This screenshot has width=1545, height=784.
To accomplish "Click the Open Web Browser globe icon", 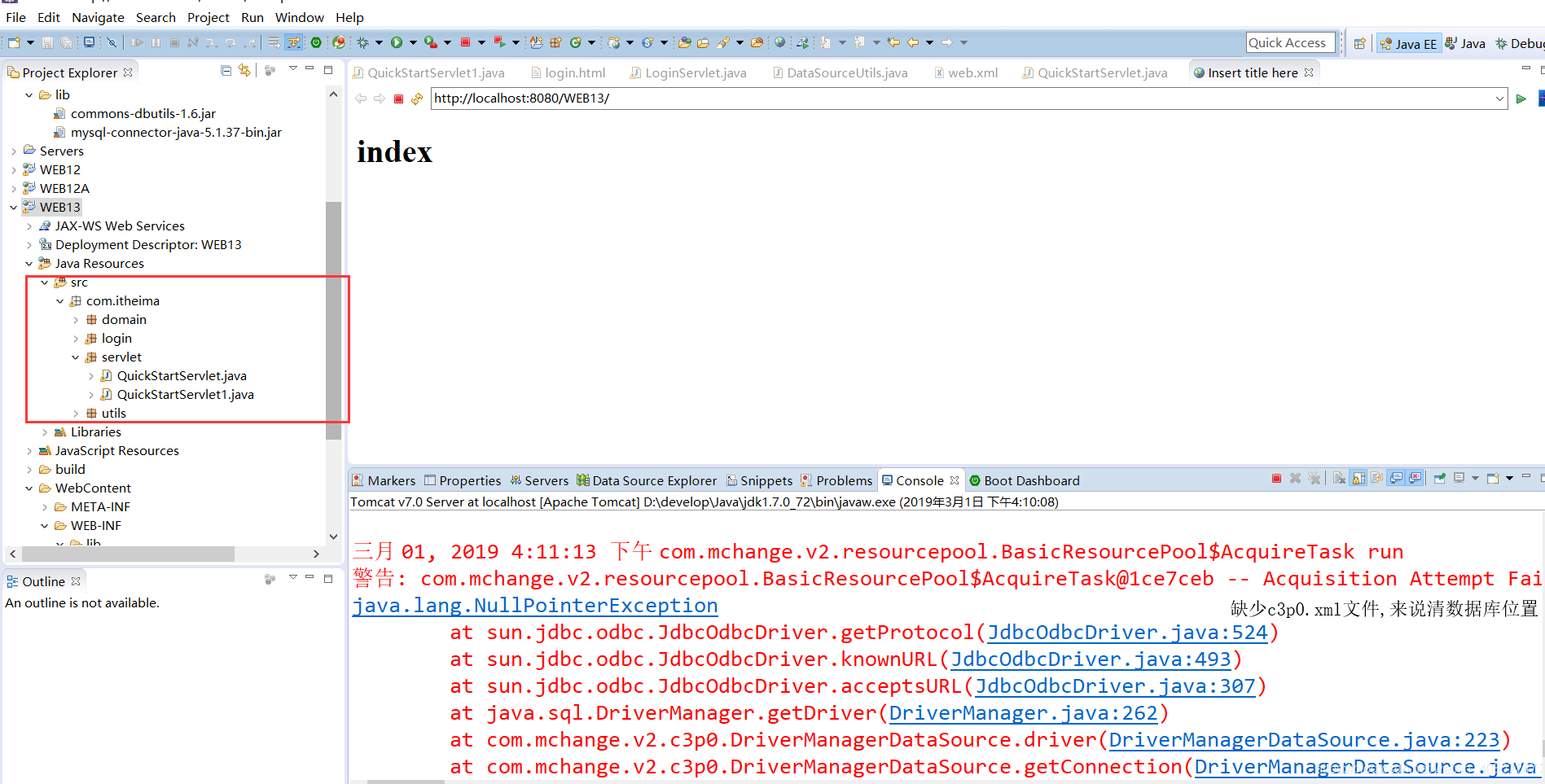I will click(779, 42).
